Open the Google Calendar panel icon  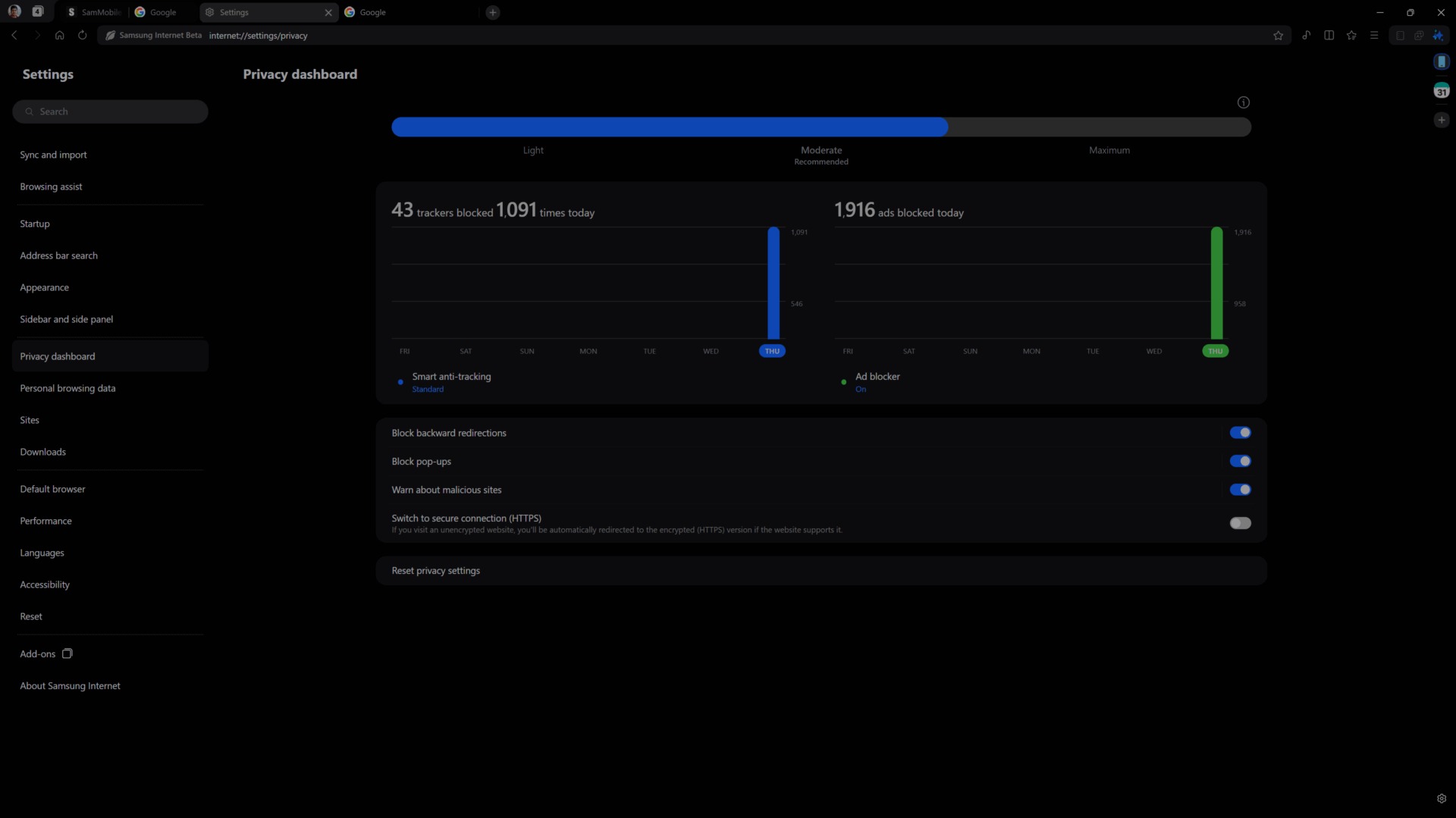[1441, 90]
